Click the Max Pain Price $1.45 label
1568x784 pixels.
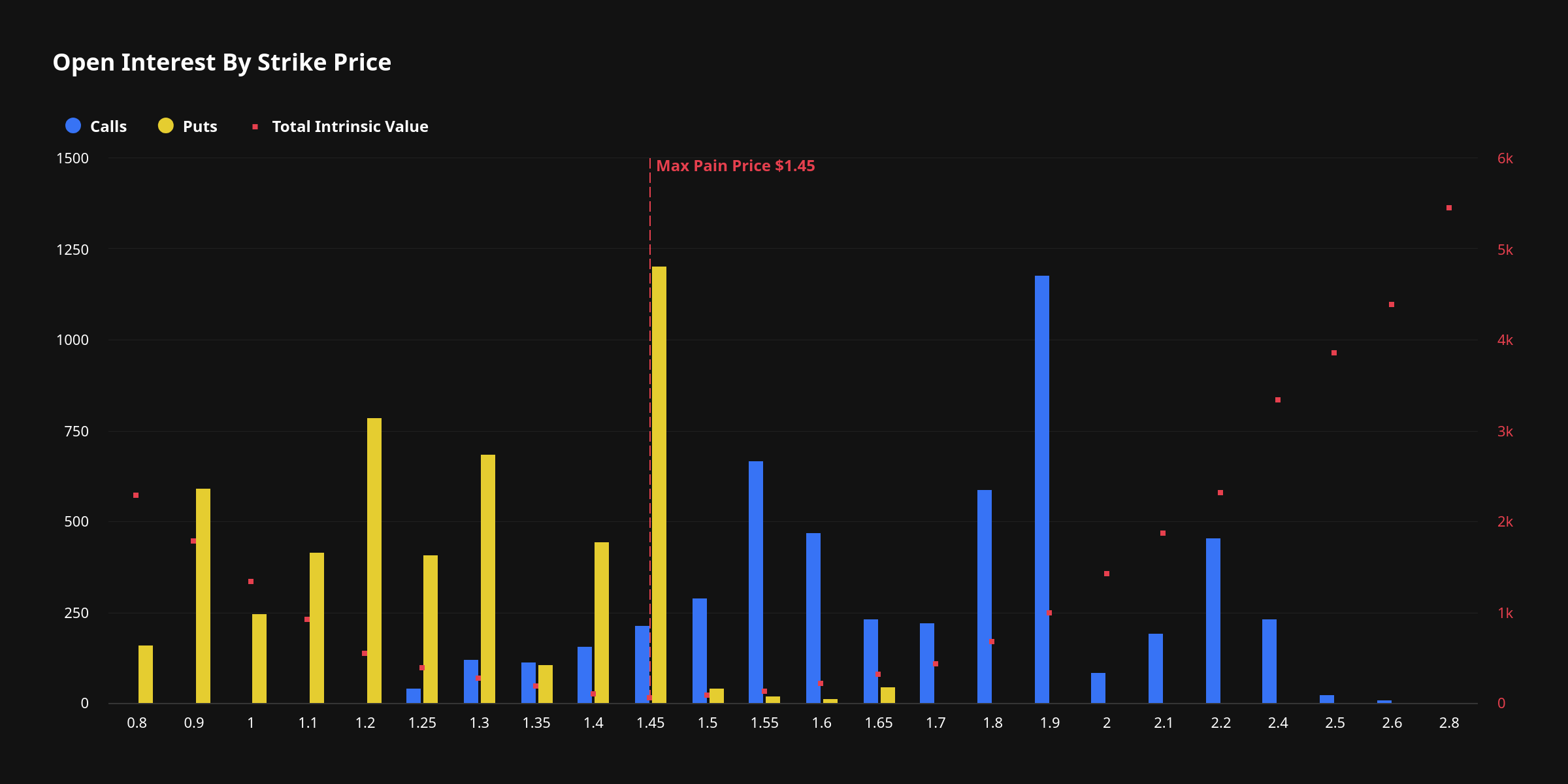(735, 165)
